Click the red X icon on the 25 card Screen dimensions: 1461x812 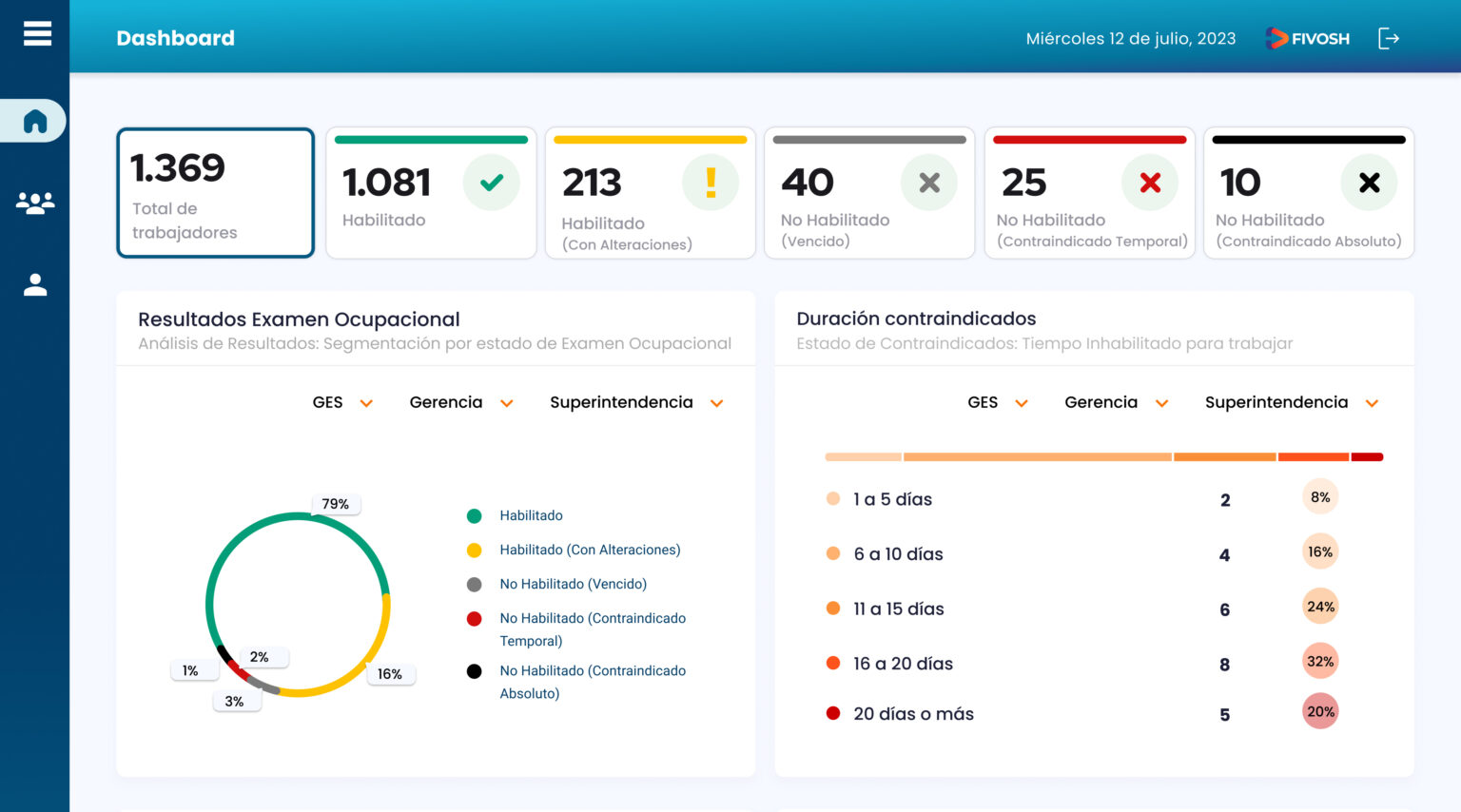pos(1150,183)
